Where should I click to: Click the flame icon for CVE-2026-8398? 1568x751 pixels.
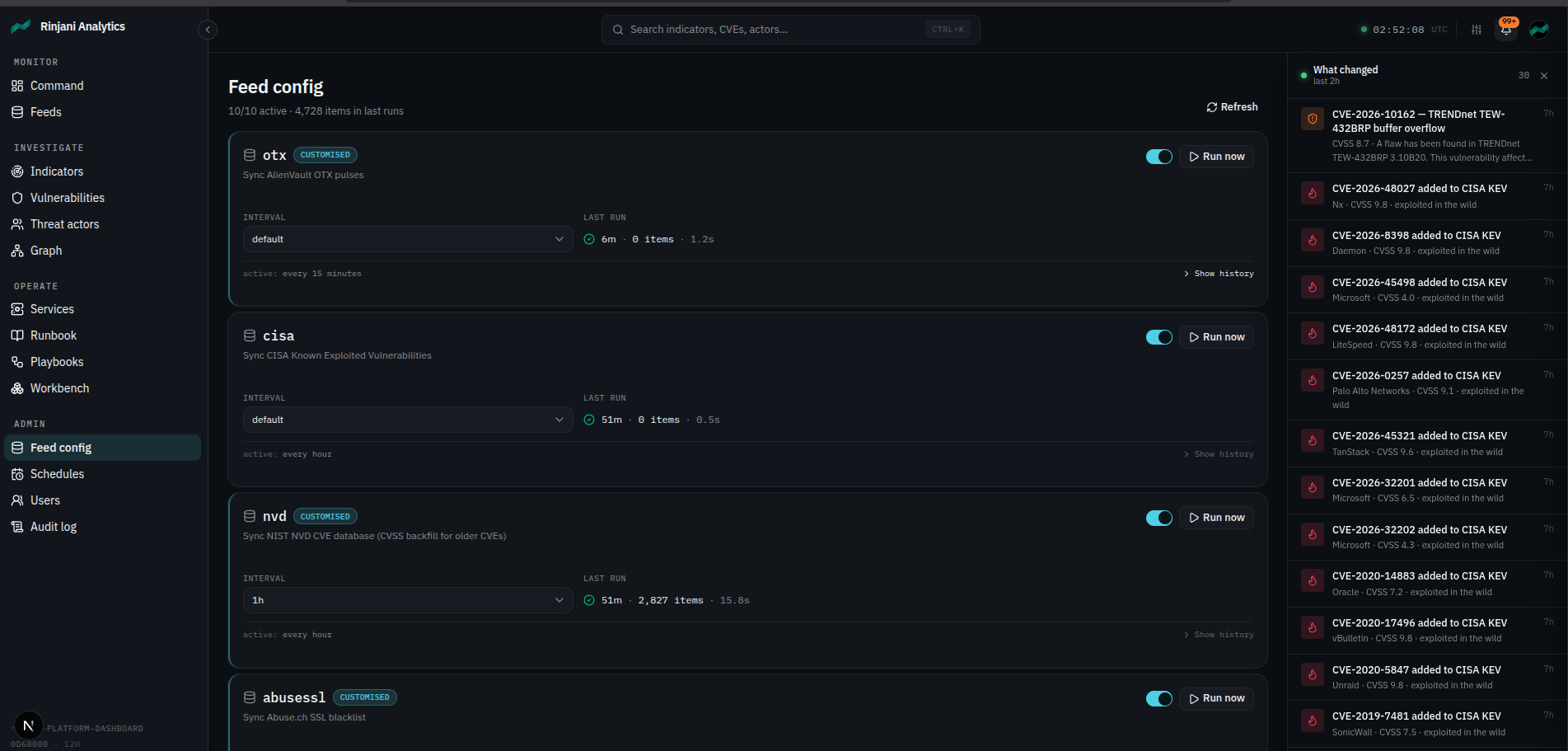click(x=1313, y=240)
